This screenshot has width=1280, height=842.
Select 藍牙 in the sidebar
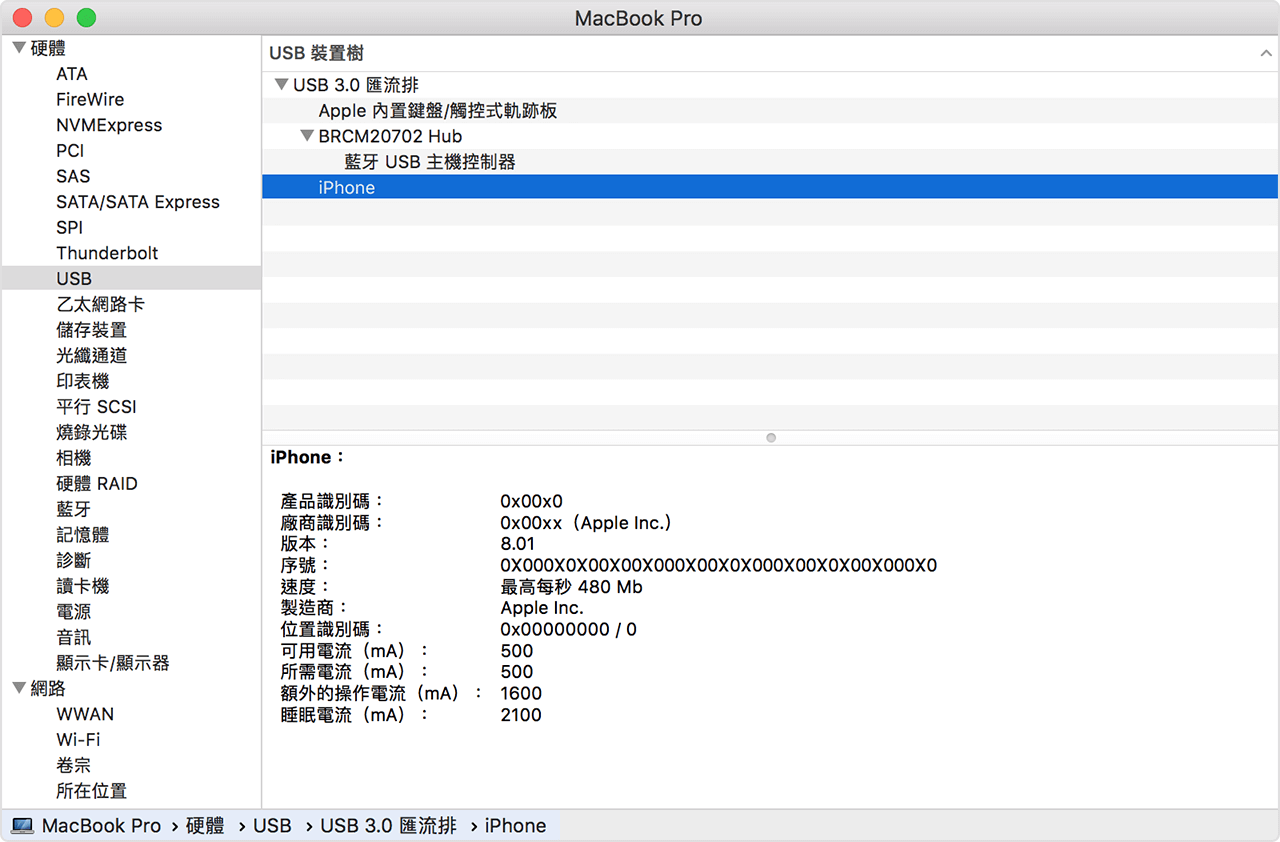(73, 509)
